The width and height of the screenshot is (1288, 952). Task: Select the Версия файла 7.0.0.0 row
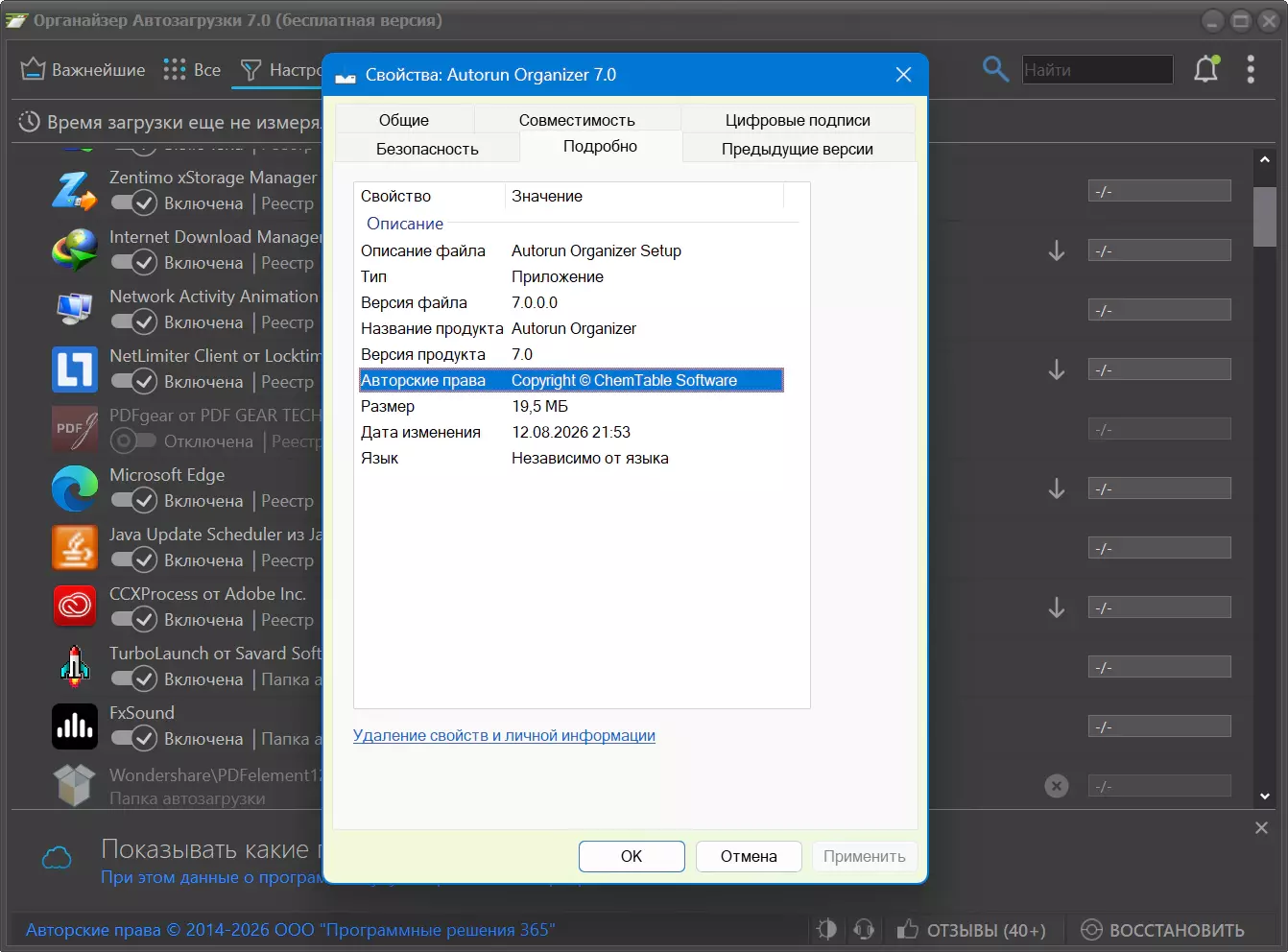click(x=571, y=302)
